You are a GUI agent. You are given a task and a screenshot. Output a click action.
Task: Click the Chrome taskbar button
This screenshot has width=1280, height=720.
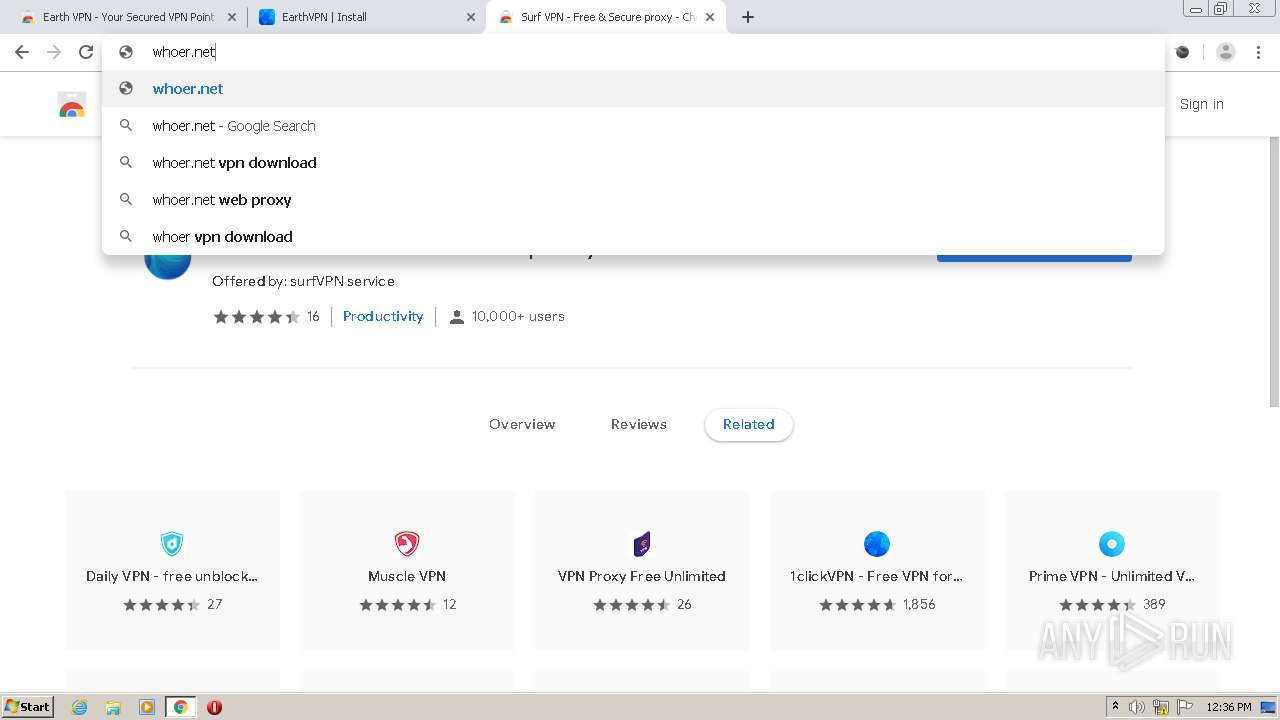(180, 707)
